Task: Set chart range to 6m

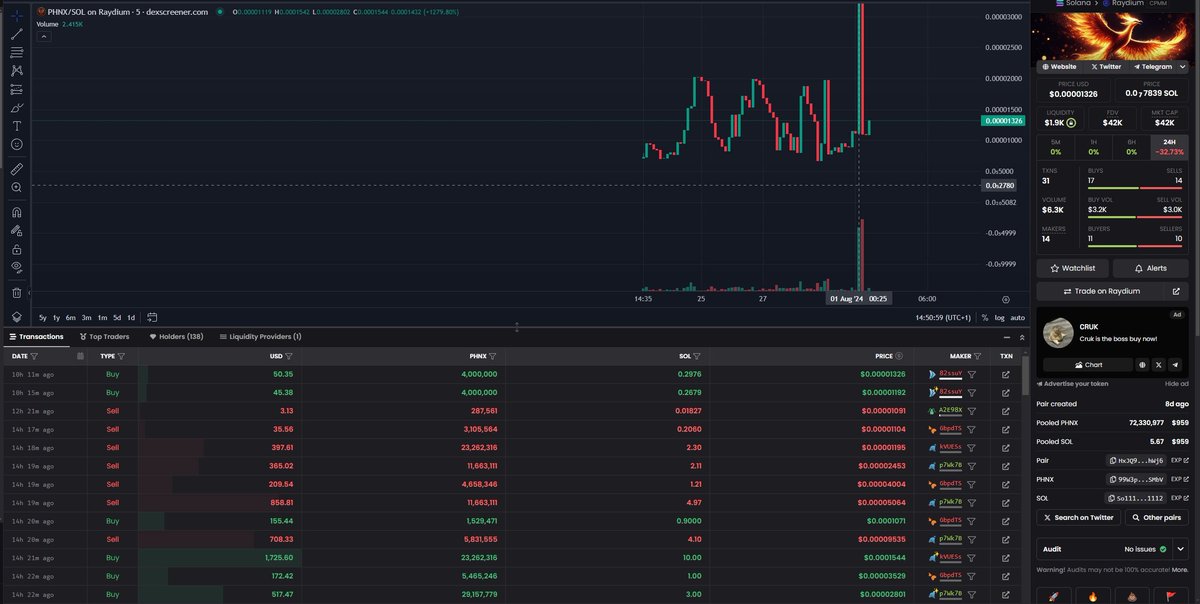Action: (x=71, y=317)
